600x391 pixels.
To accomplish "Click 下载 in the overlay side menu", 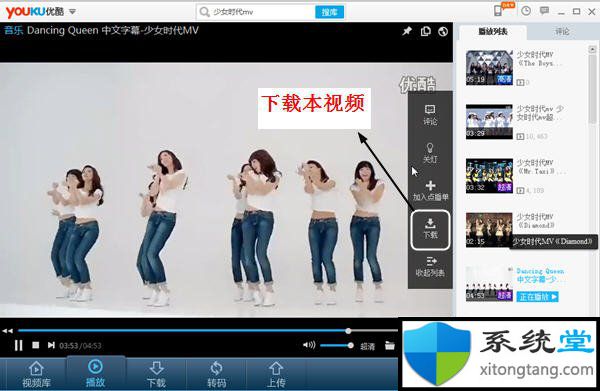I will (x=430, y=229).
